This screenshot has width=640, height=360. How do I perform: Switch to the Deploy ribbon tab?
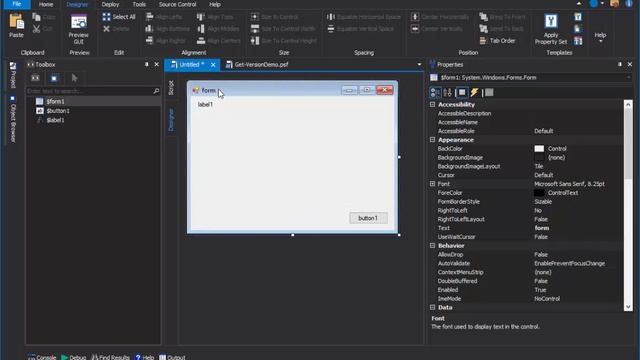pyautogui.click(x=110, y=4)
